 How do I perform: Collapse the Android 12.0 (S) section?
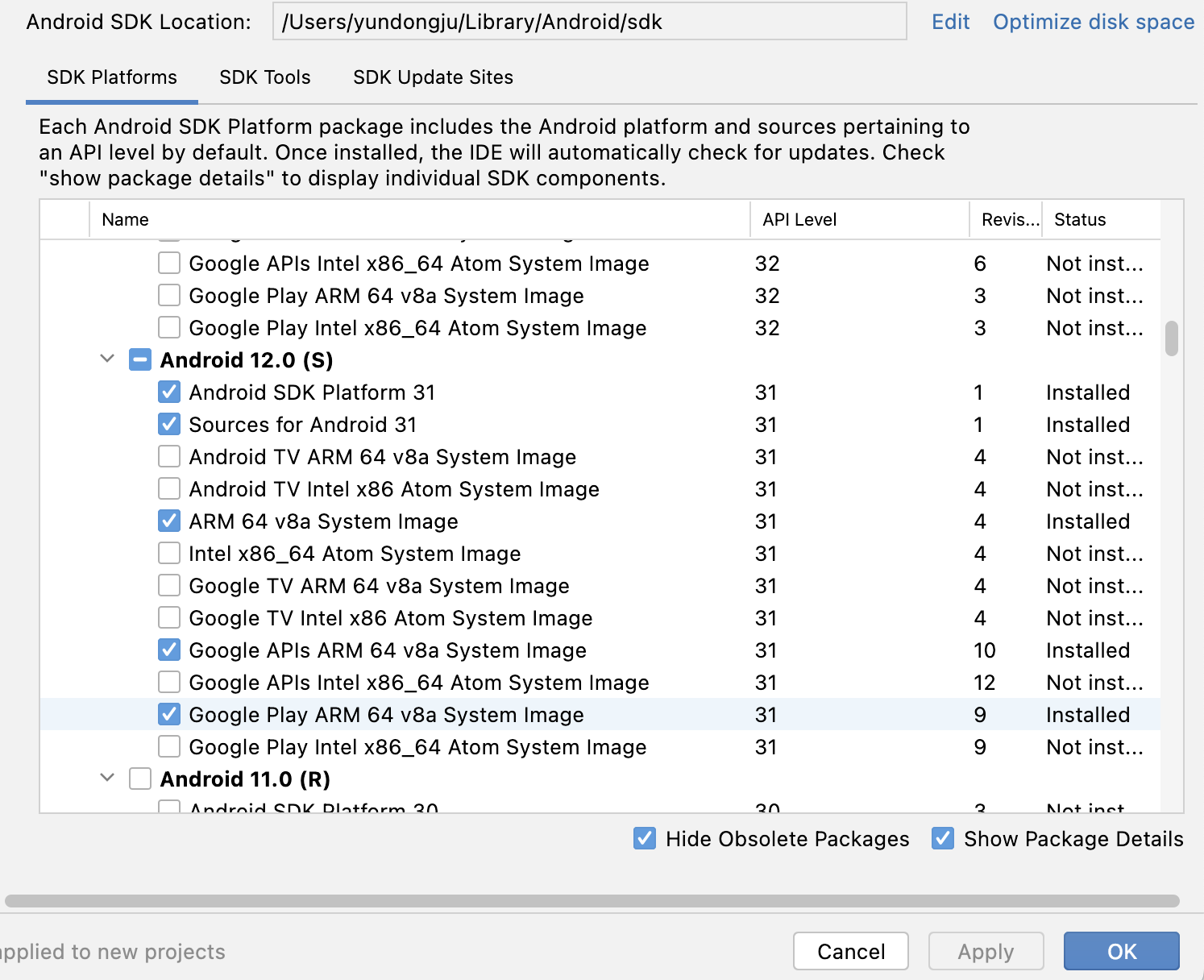[107, 359]
